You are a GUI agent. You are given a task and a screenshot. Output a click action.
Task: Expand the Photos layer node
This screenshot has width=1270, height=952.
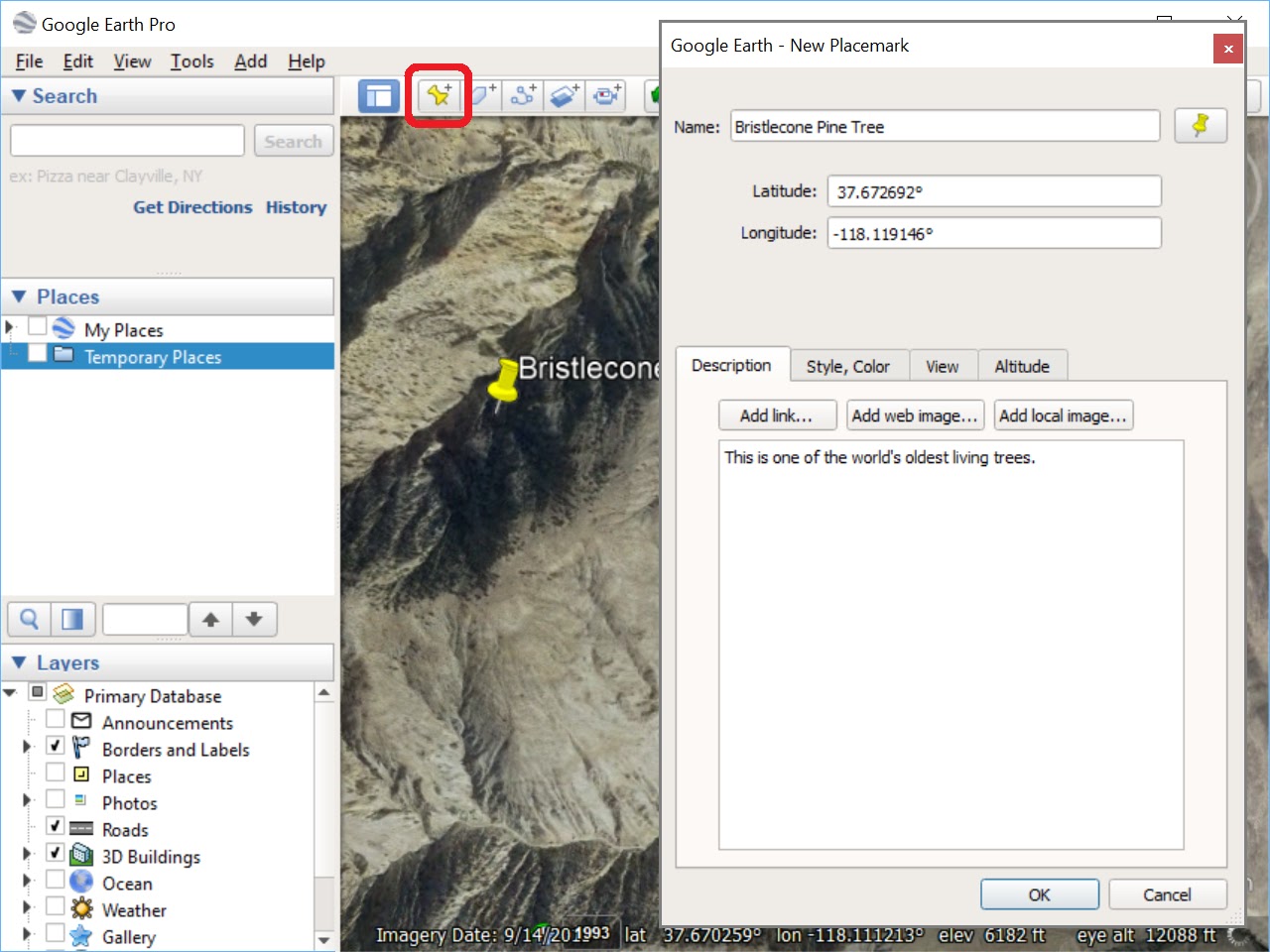27,800
